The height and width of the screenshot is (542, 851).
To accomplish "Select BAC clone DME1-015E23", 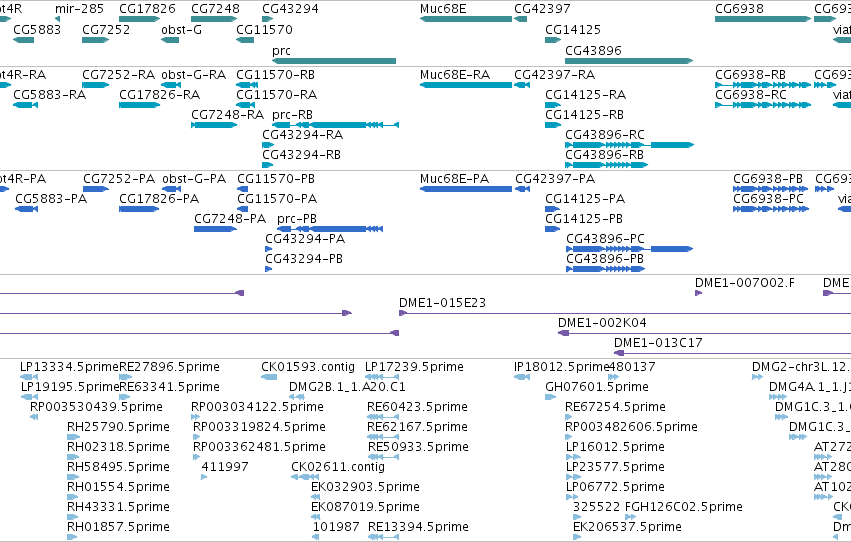I will click(x=625, y=313).
